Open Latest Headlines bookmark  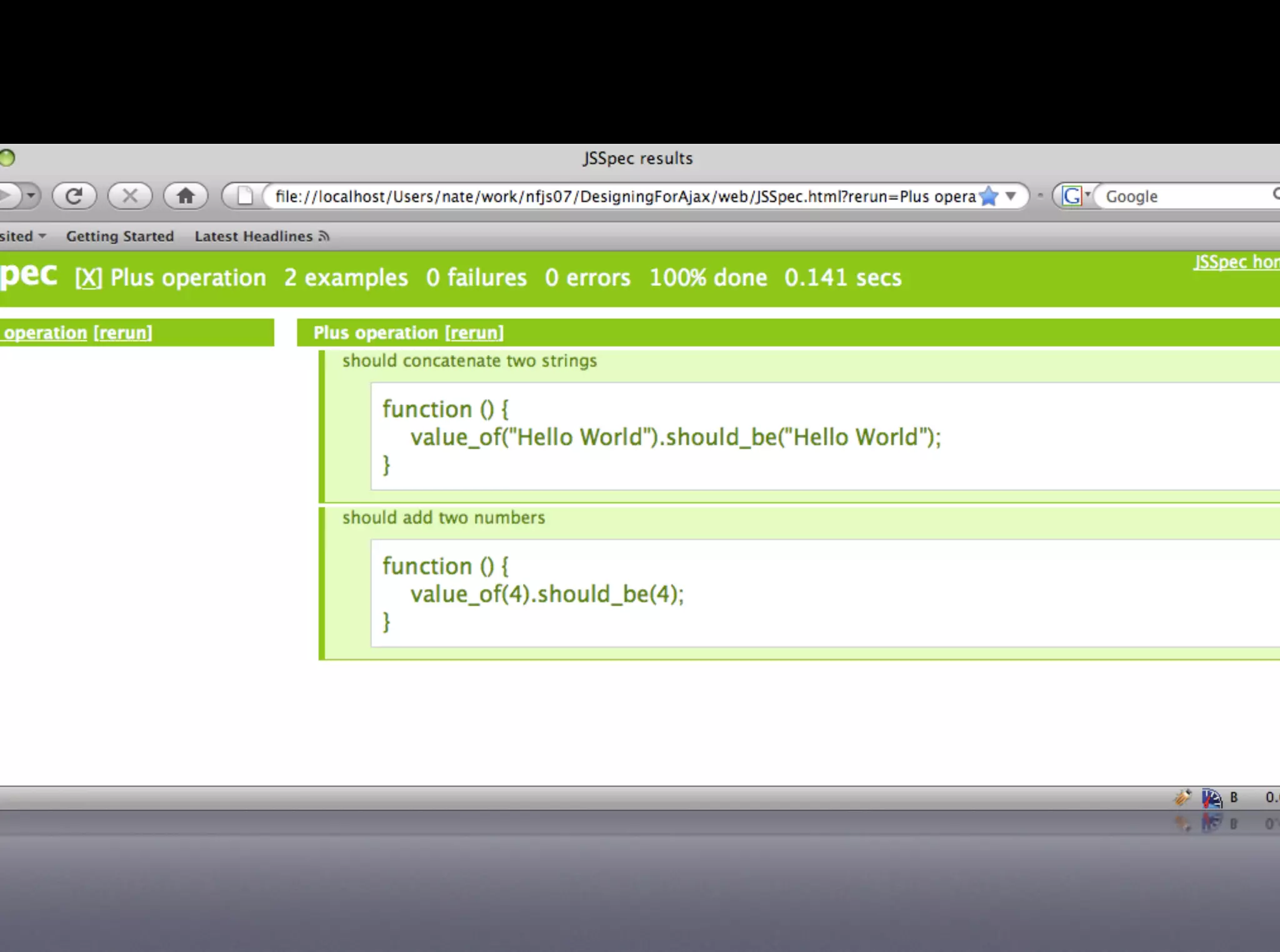[x=253, y=236]
